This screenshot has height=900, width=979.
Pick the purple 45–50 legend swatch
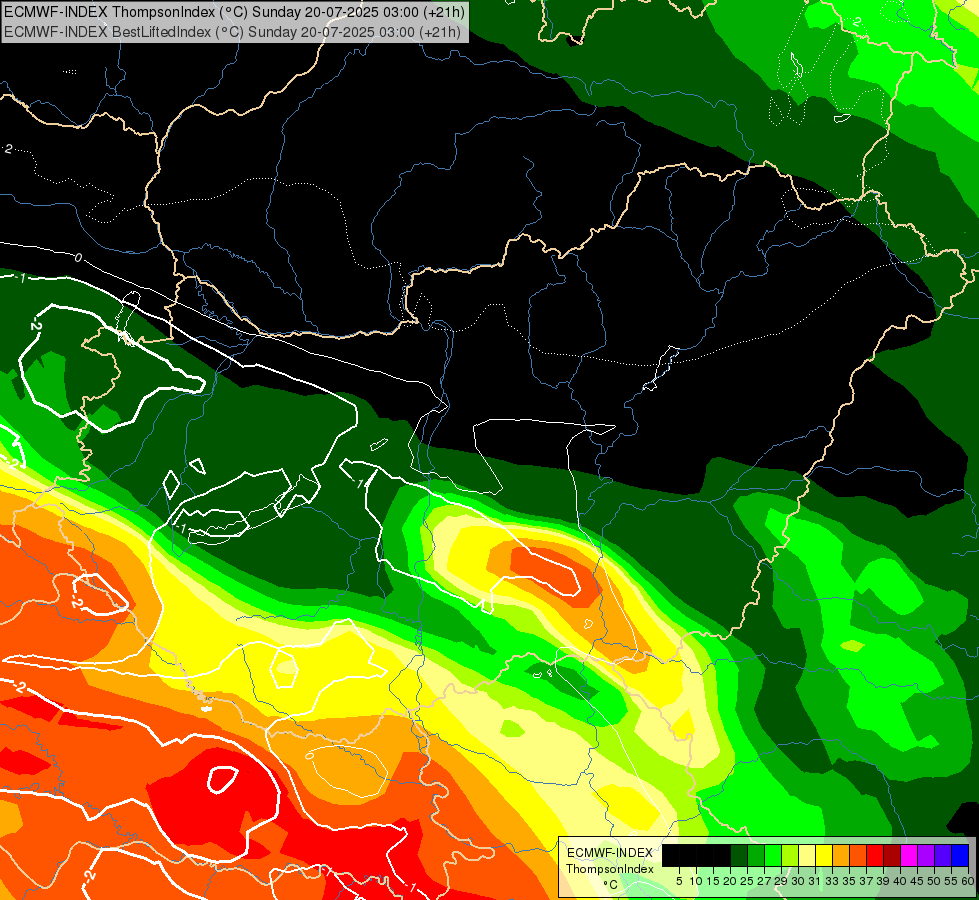(926, 855)
